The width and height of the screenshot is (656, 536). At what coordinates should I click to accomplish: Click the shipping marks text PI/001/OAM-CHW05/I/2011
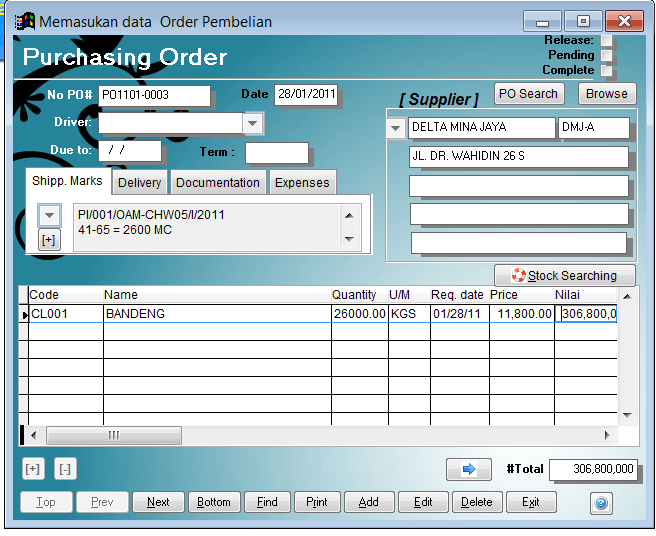[151, 215]
